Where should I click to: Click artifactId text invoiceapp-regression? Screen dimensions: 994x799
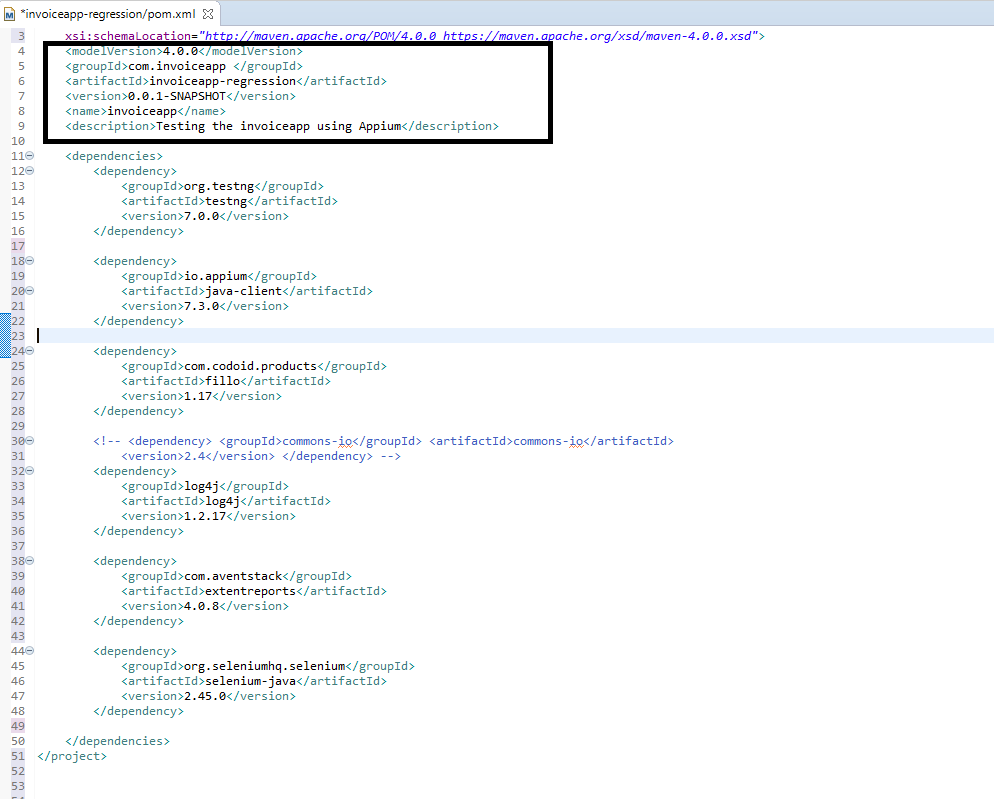[223, 81]
